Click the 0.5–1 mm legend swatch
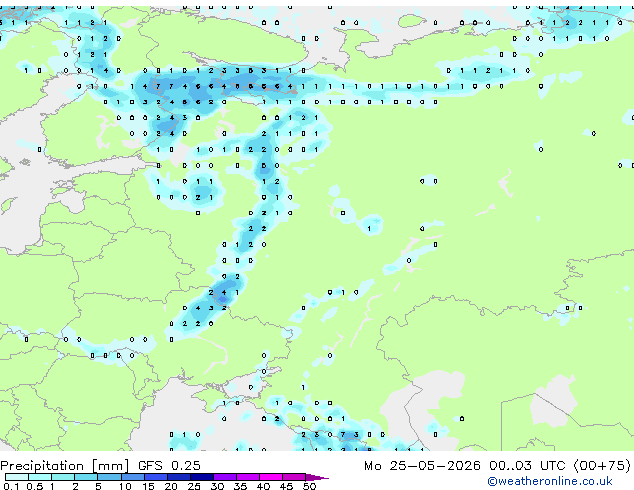The image size is (634, 490). click(x=40, y=477)
